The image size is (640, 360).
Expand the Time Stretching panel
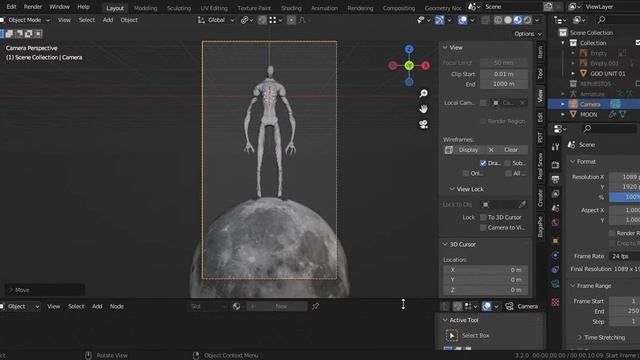580,338
